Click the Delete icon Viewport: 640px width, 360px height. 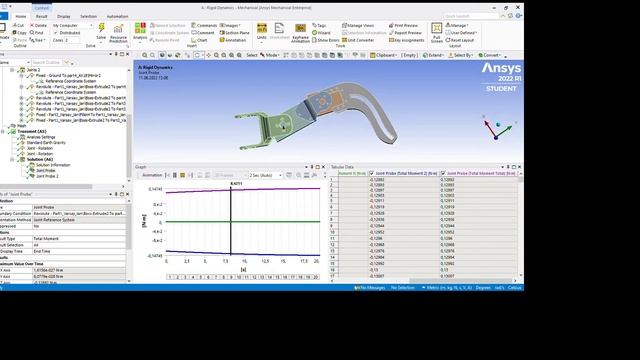[38, 25]
